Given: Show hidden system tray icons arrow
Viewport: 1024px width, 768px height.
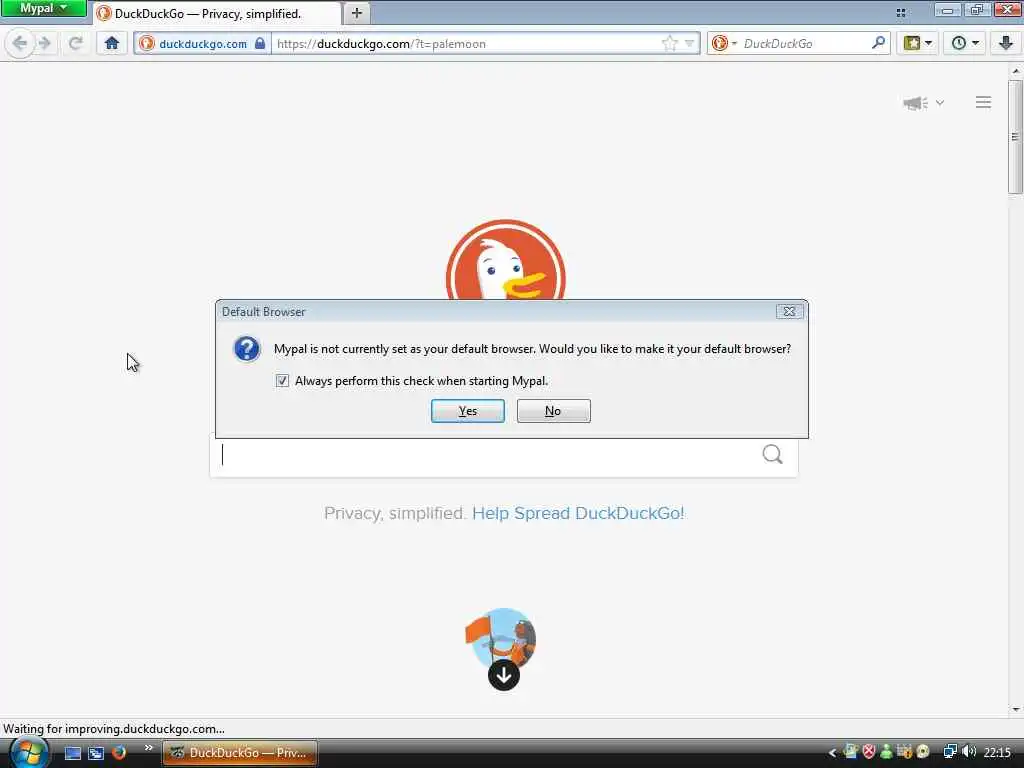Looking at the screenshot, I should pyautogui.click(x=832, y=753).
